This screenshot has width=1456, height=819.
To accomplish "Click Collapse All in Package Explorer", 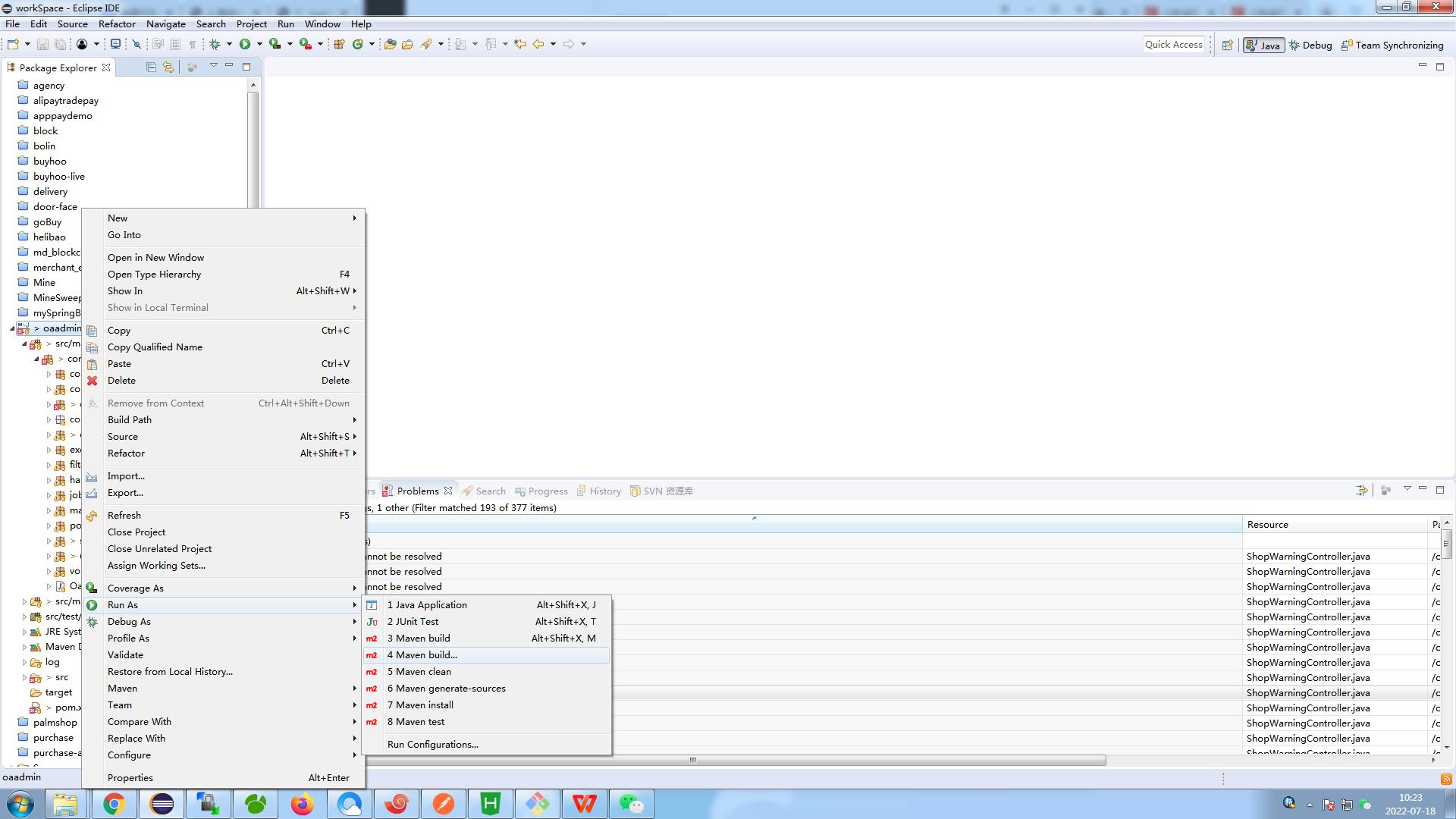I will (x=151, y=67).
